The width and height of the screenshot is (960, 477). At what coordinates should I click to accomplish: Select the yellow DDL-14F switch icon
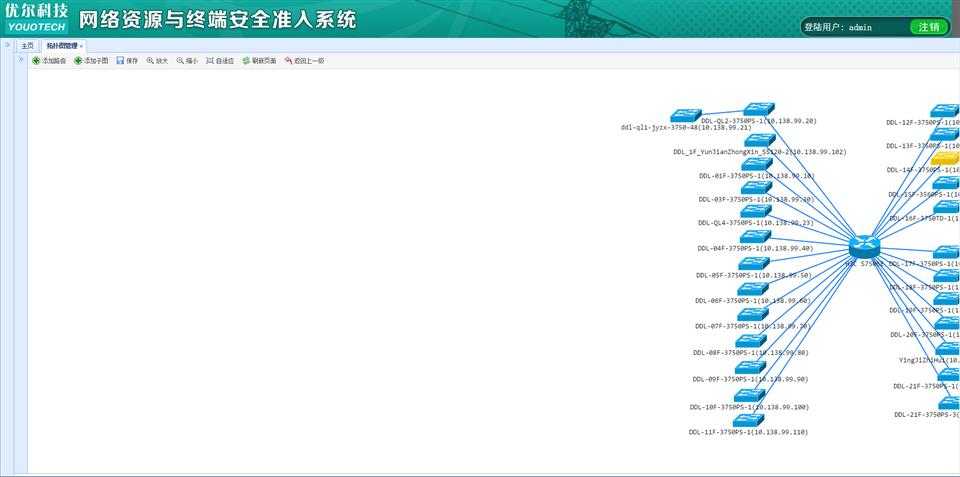pos(945,159)
